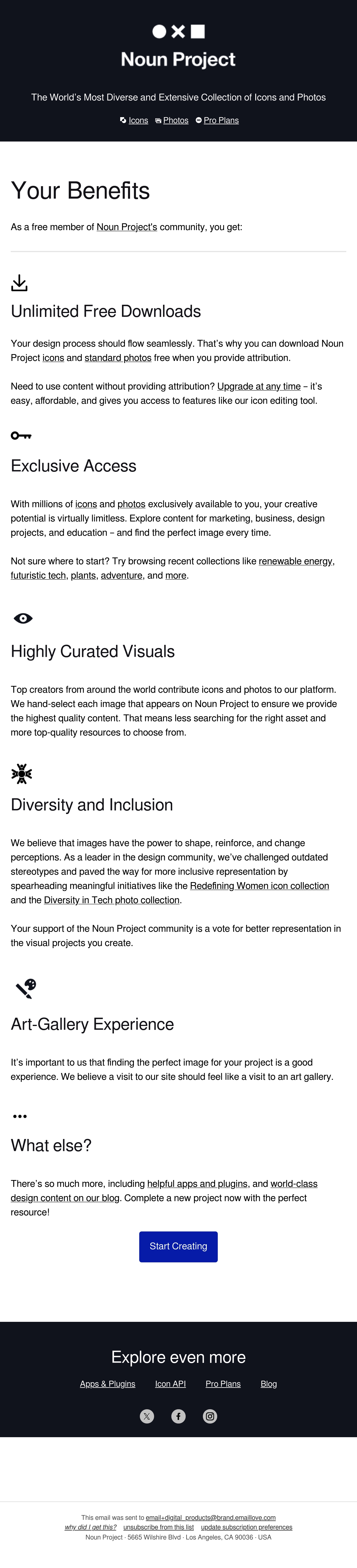357x1568 pixels.
Task: Open the renewable energy collection link
Action: click(x=295, y=561)
